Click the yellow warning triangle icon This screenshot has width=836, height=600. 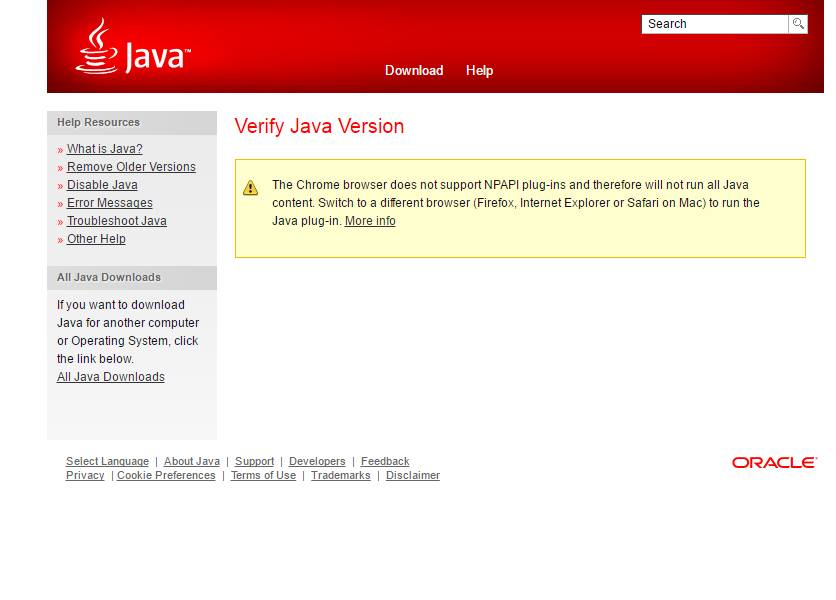click(251, 188)
